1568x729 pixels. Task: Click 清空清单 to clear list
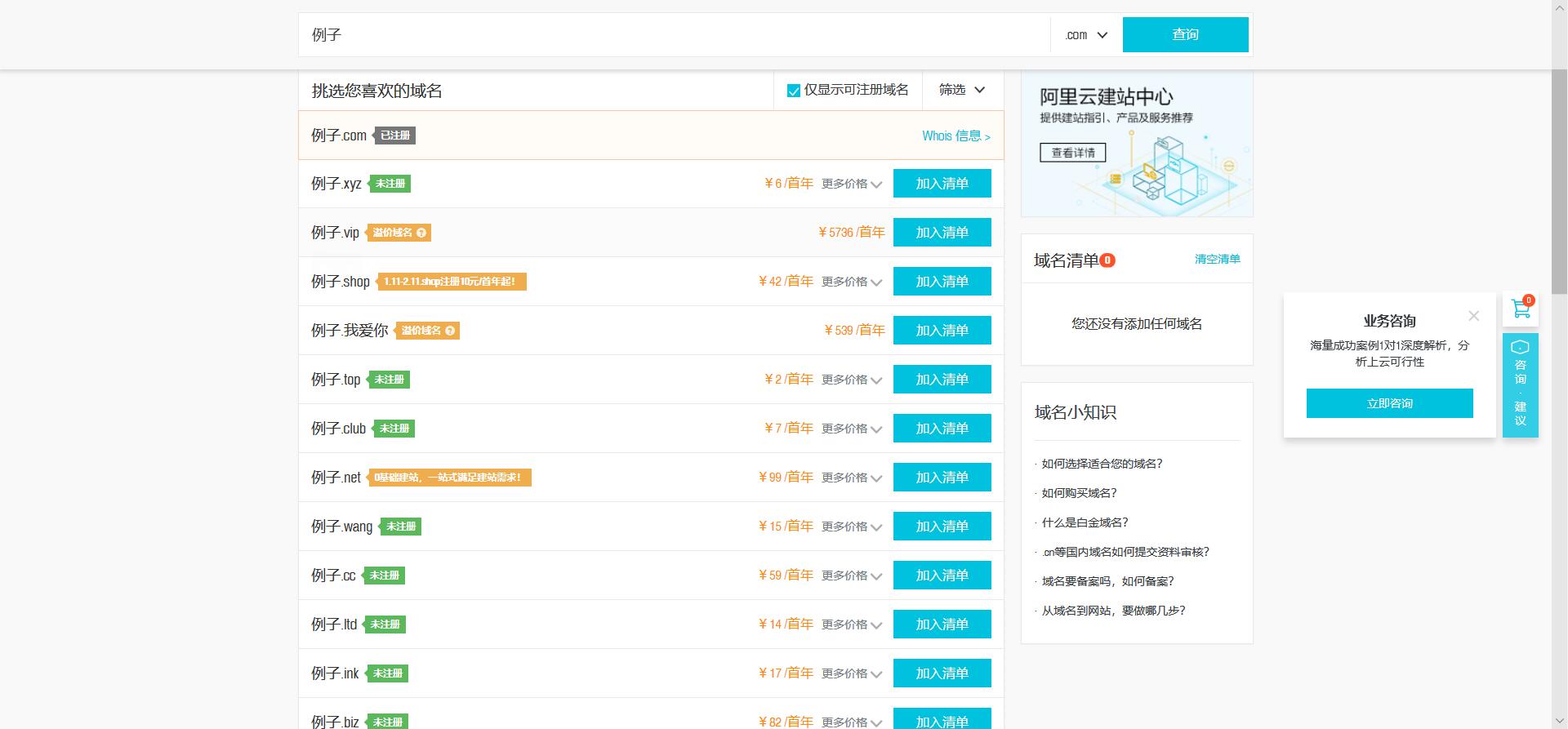pyautogui.click(x=1217, y=259)
